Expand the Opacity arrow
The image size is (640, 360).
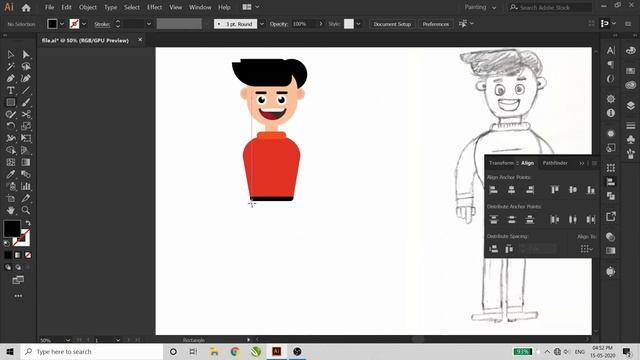321,24
